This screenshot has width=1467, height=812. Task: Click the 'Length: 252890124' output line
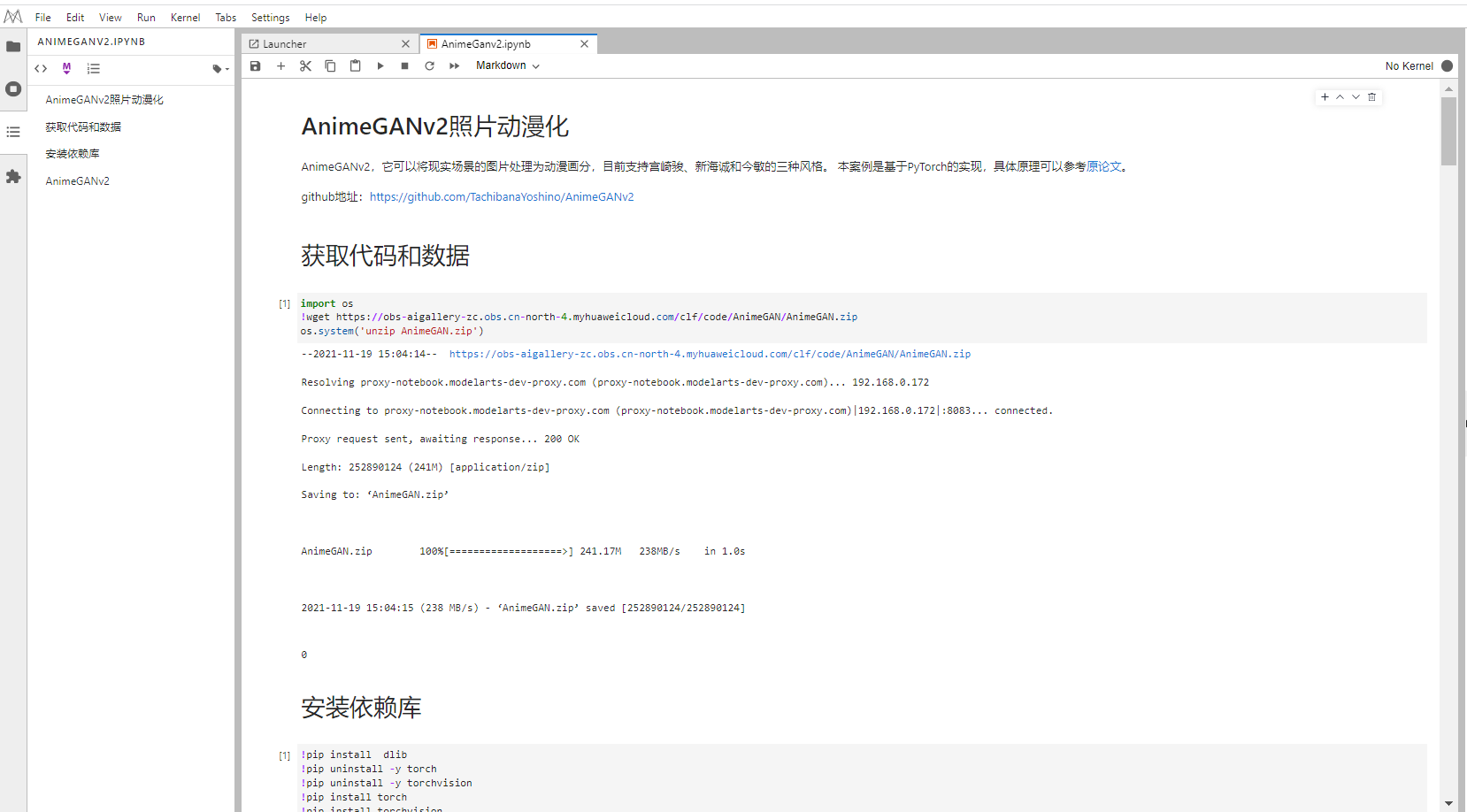click(426, 467)
